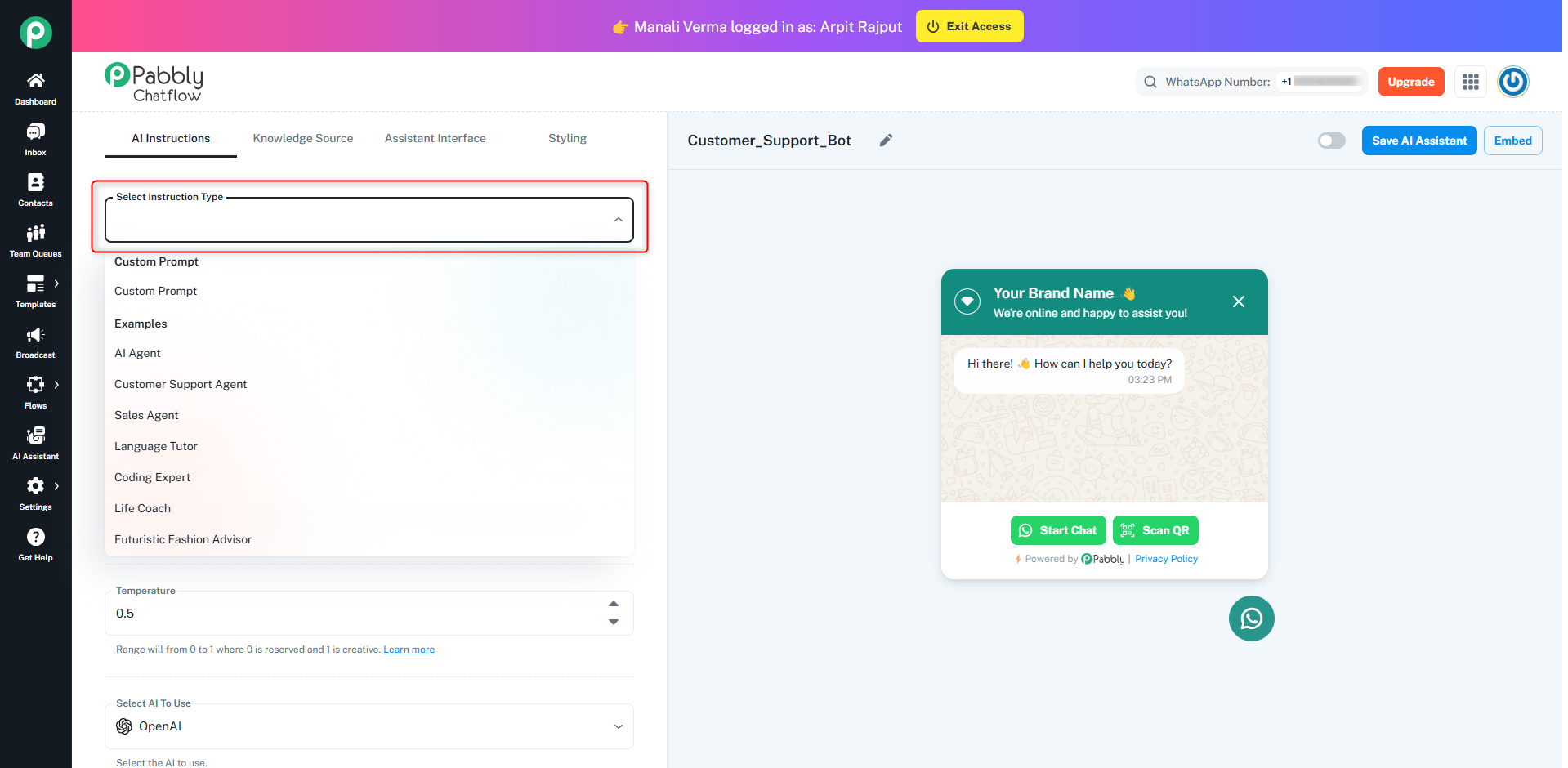The width and height of the screenshot is (1568, 768).
Task: Open the Select AI To Use dropdown
Action: [x=369, y=726]
